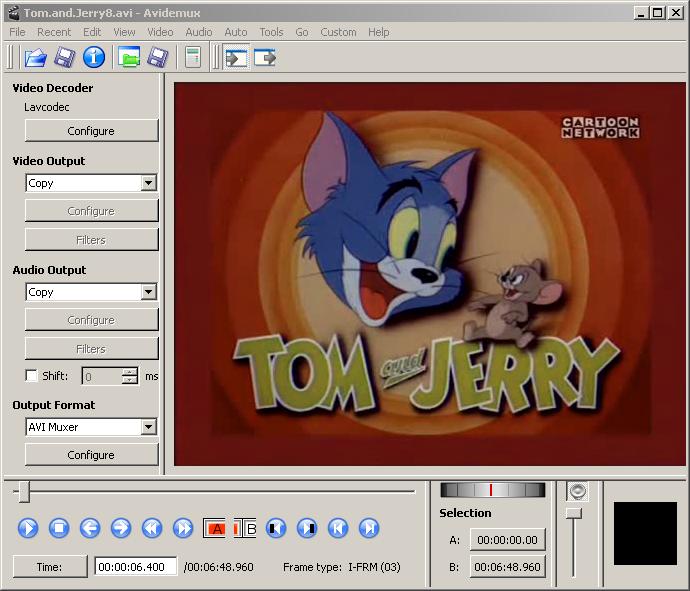Open the Auto menu
Screen dimensions: 690x591
[x=236, y=32]
